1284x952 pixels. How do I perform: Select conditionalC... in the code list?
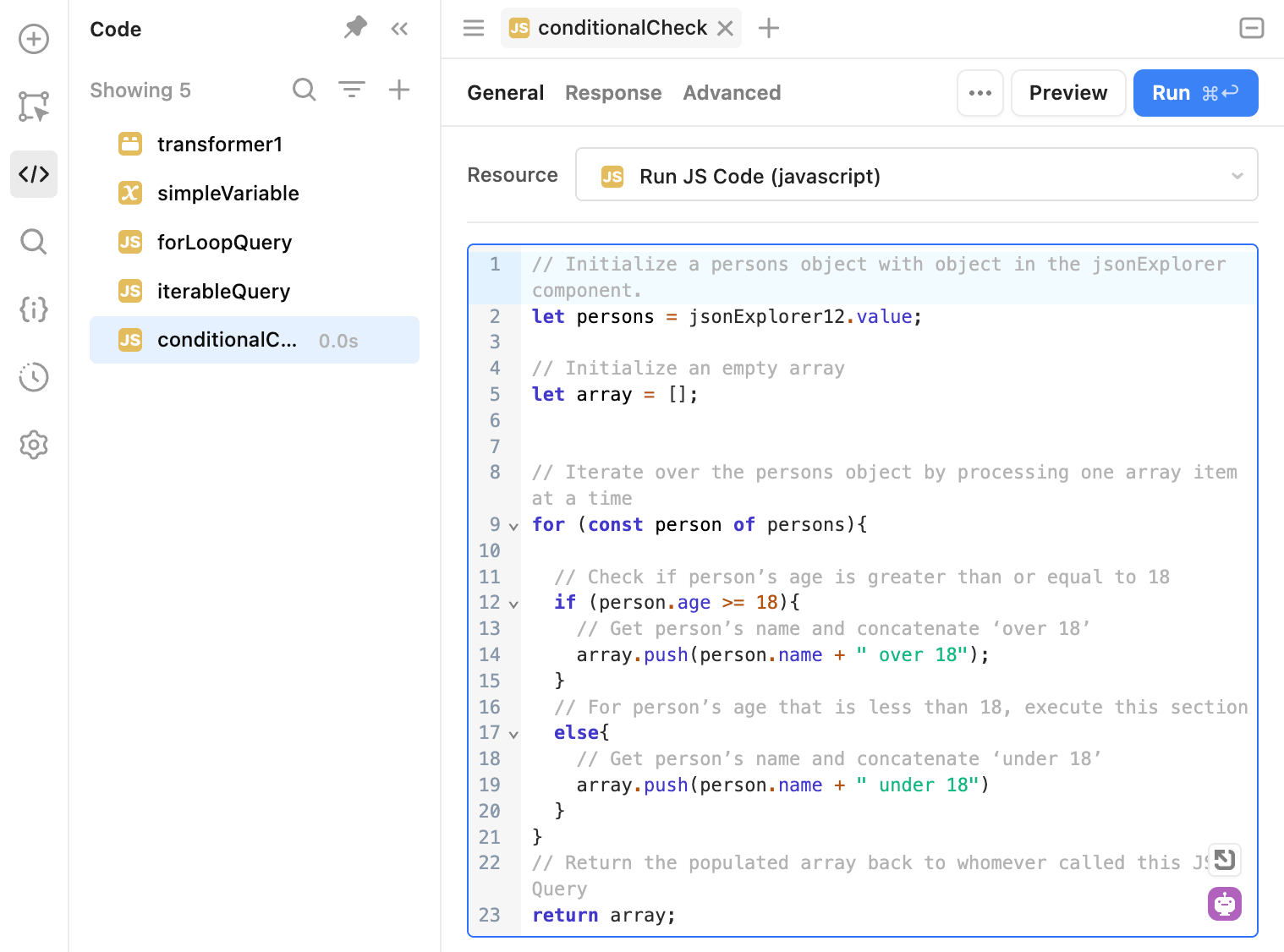(255, 340)
